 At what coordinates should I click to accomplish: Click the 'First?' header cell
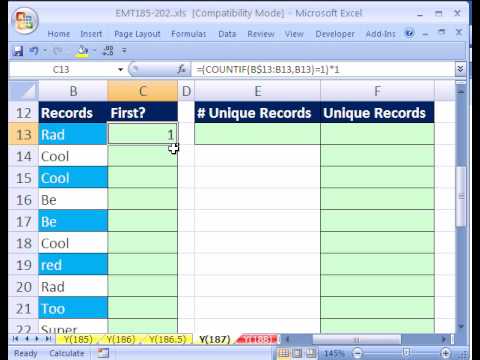(x=143, y=112)
